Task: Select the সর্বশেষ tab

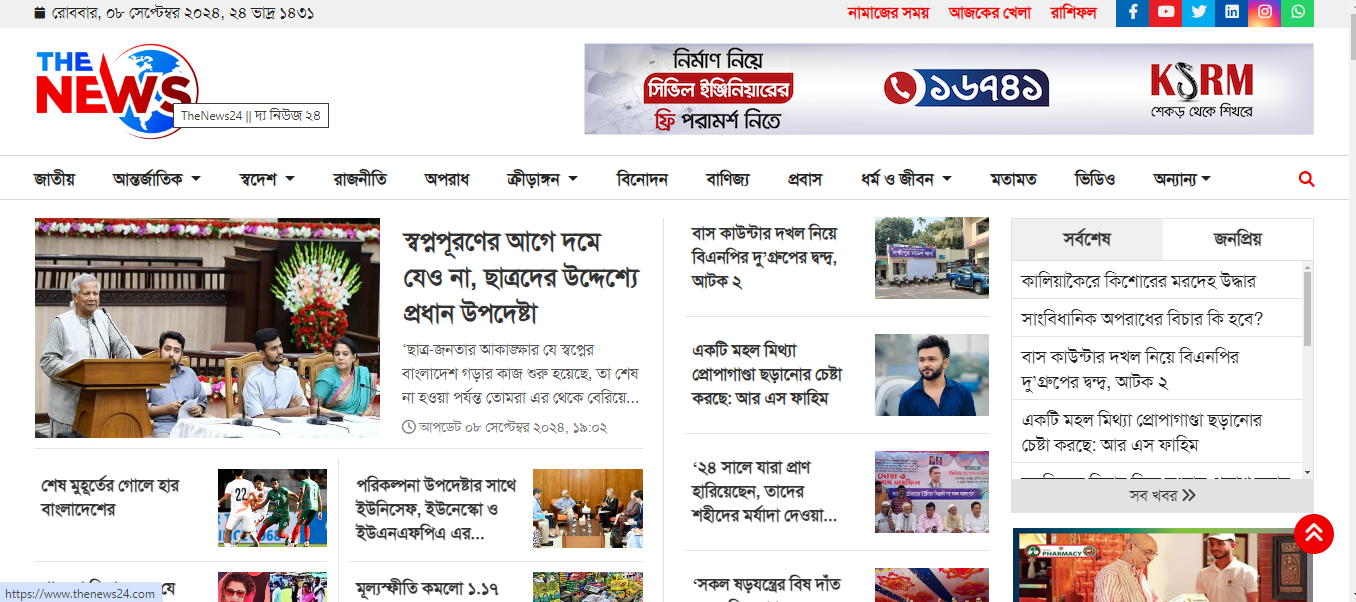Action: (x=1087, y=239)
